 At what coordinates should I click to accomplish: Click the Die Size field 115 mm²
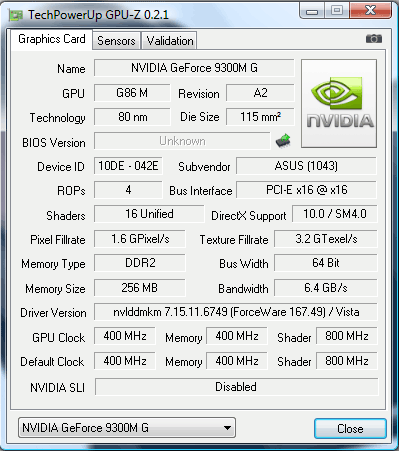[x=260, y=117]
